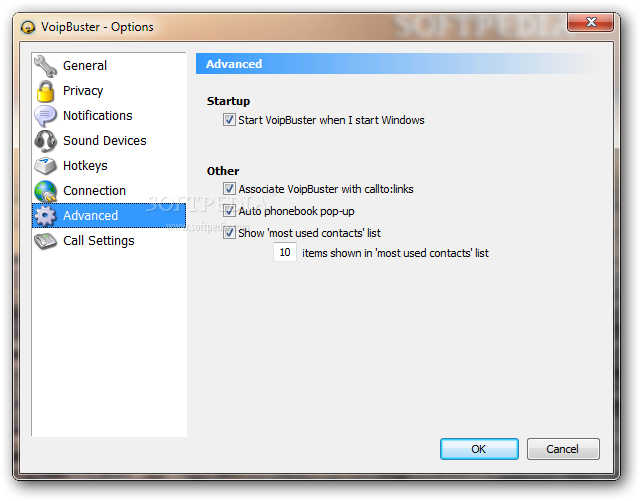Click the "items shown in 'most used contacts' list" label
Screen dimensions: 641x501
[395, 253]
